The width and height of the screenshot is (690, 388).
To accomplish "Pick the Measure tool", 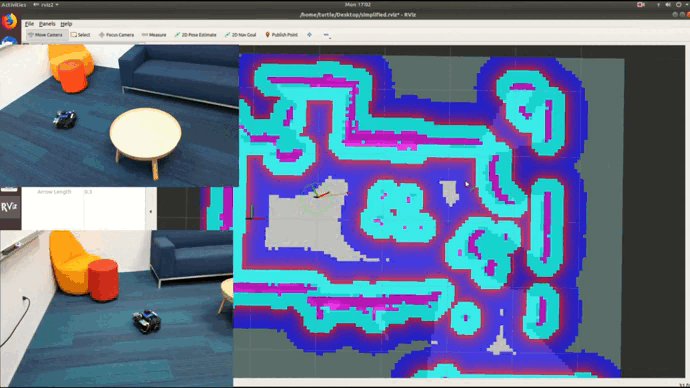I will (x=154, y=35).
